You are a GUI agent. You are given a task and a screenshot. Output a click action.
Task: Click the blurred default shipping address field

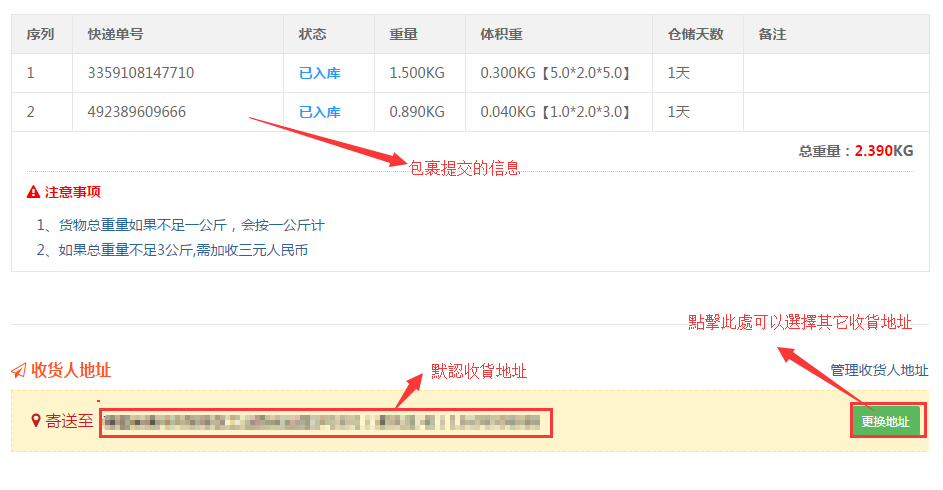tap(326, 422)
